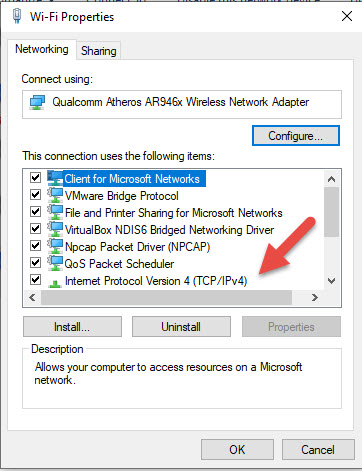This screenshot has height=471, width=362.
Task: Click the VirtualBox NDIS6 Bridged Networking icon
Action: coord(55,229)
